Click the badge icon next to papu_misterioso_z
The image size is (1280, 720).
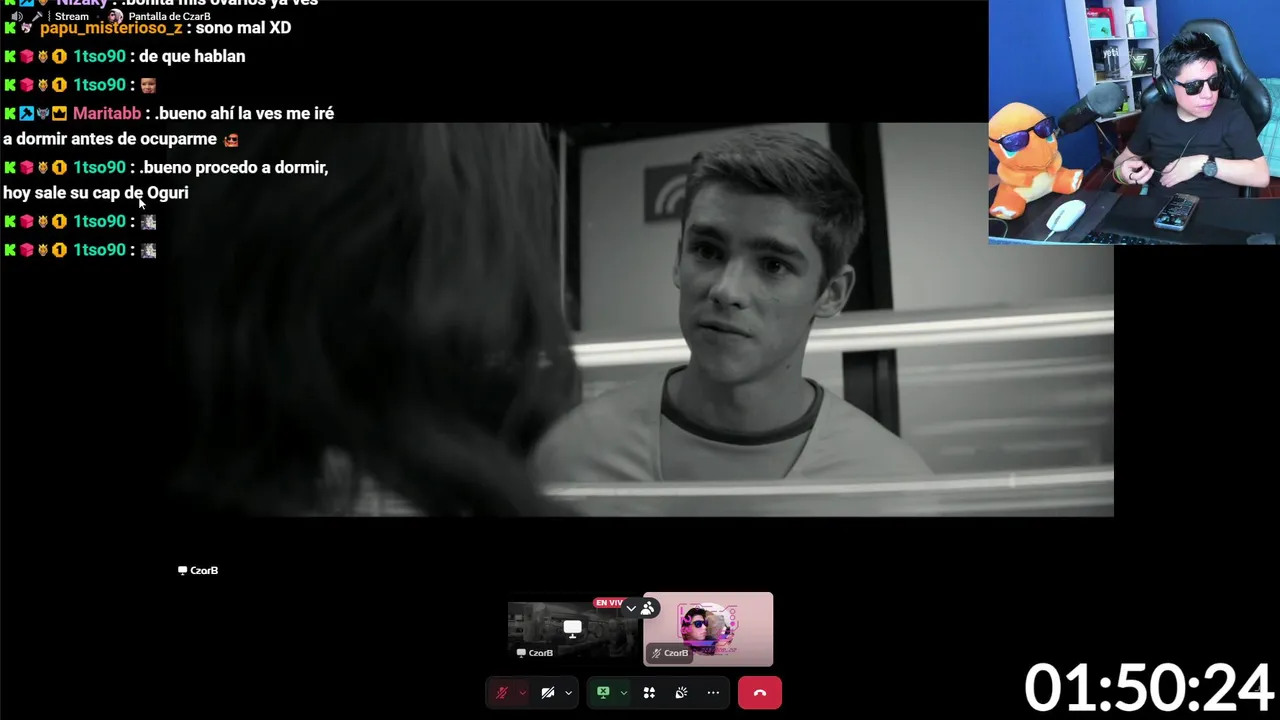click(26, 28)
